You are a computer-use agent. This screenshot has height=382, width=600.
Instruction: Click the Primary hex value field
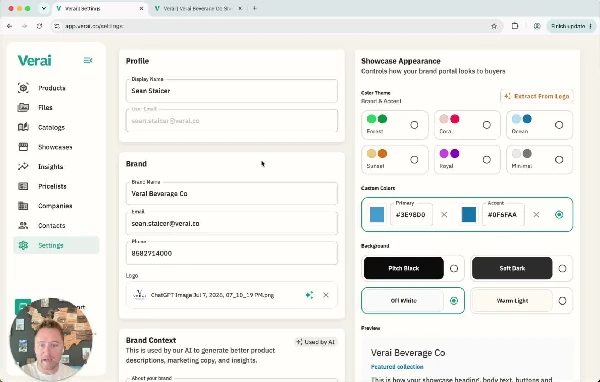point(411,215)
